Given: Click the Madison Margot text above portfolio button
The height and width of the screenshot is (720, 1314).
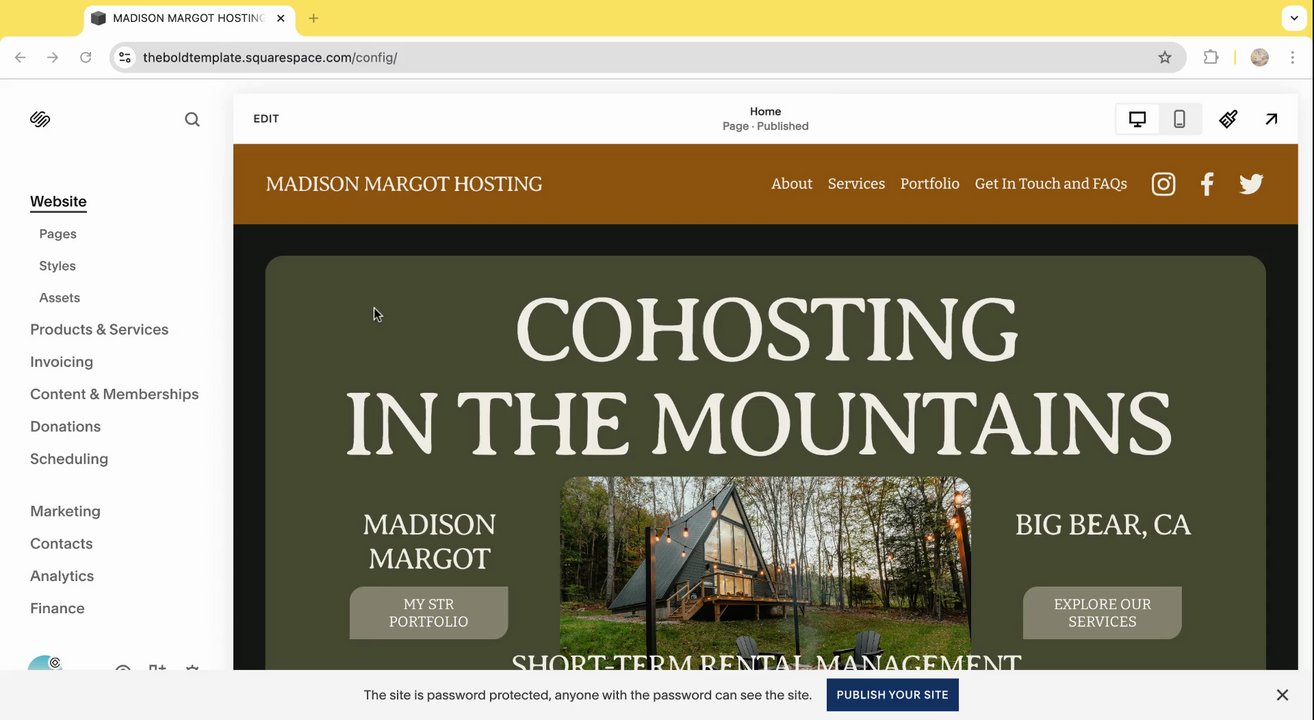Looking at the screenshot, I should [x=429, y=541].
